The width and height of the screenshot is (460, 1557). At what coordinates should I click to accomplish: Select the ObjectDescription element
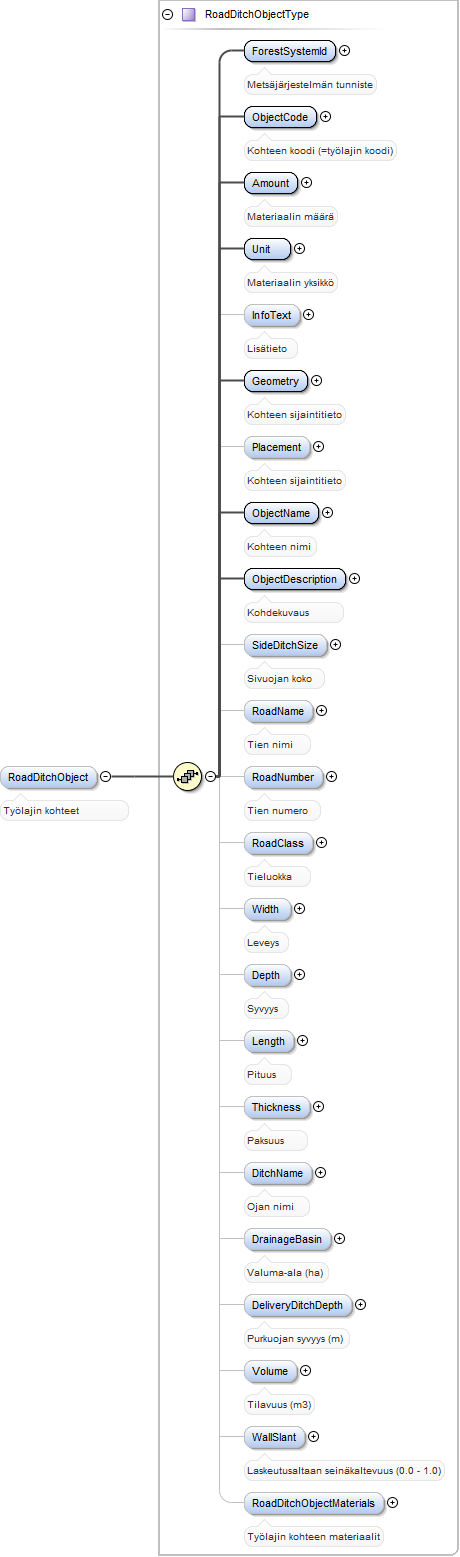[295, 579]
